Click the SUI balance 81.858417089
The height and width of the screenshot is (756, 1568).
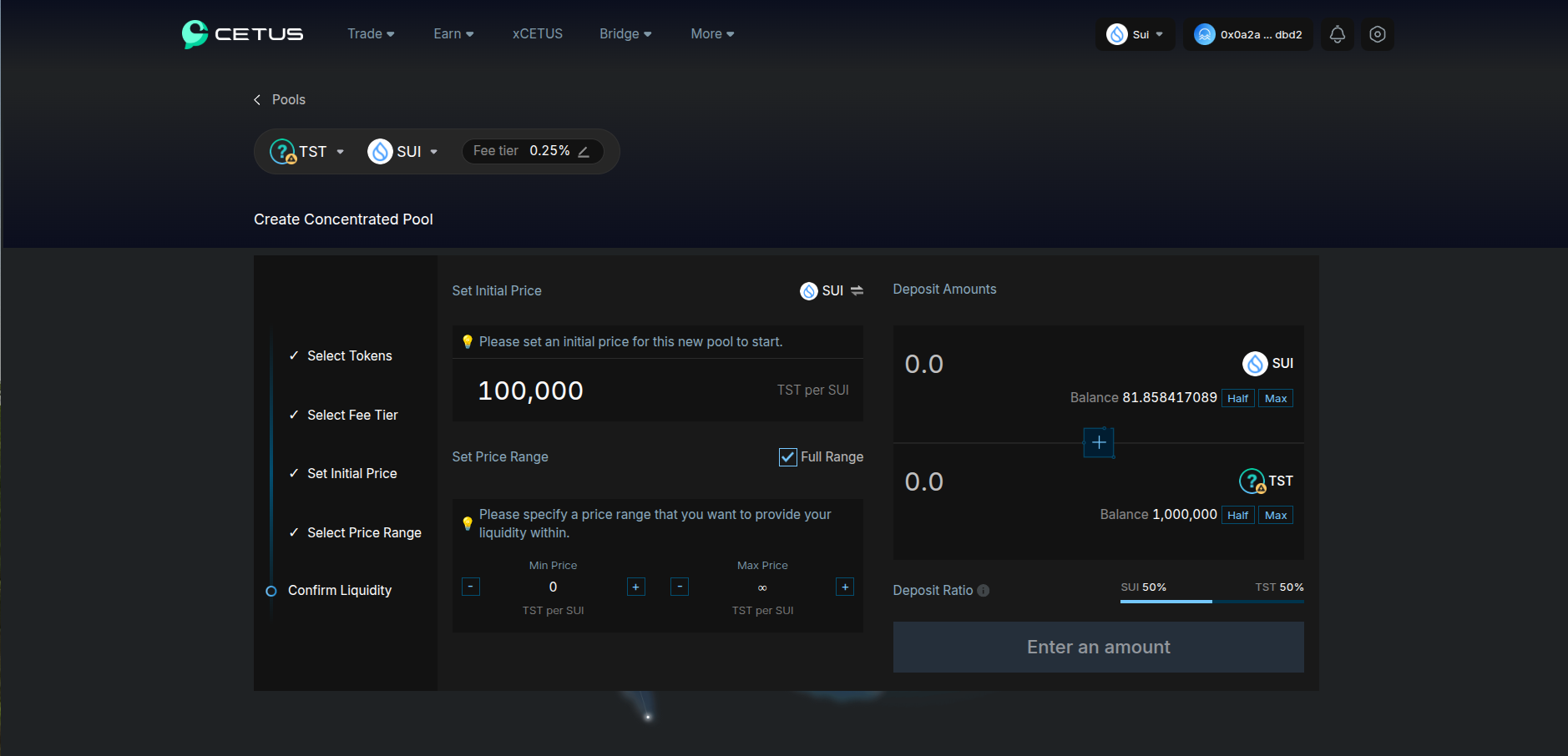pos(1170,398)
